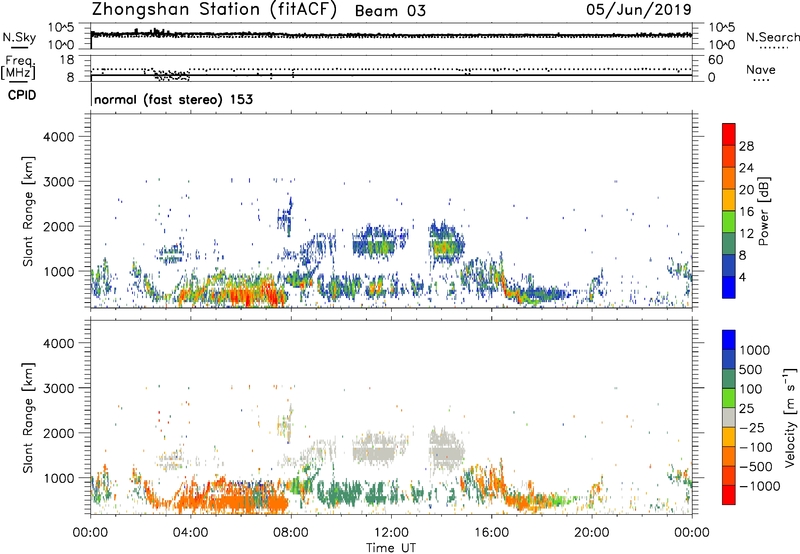This screenshot has height=554, width=800.
Task: Click the Time UT axis label
Action: tap(391, 548)
